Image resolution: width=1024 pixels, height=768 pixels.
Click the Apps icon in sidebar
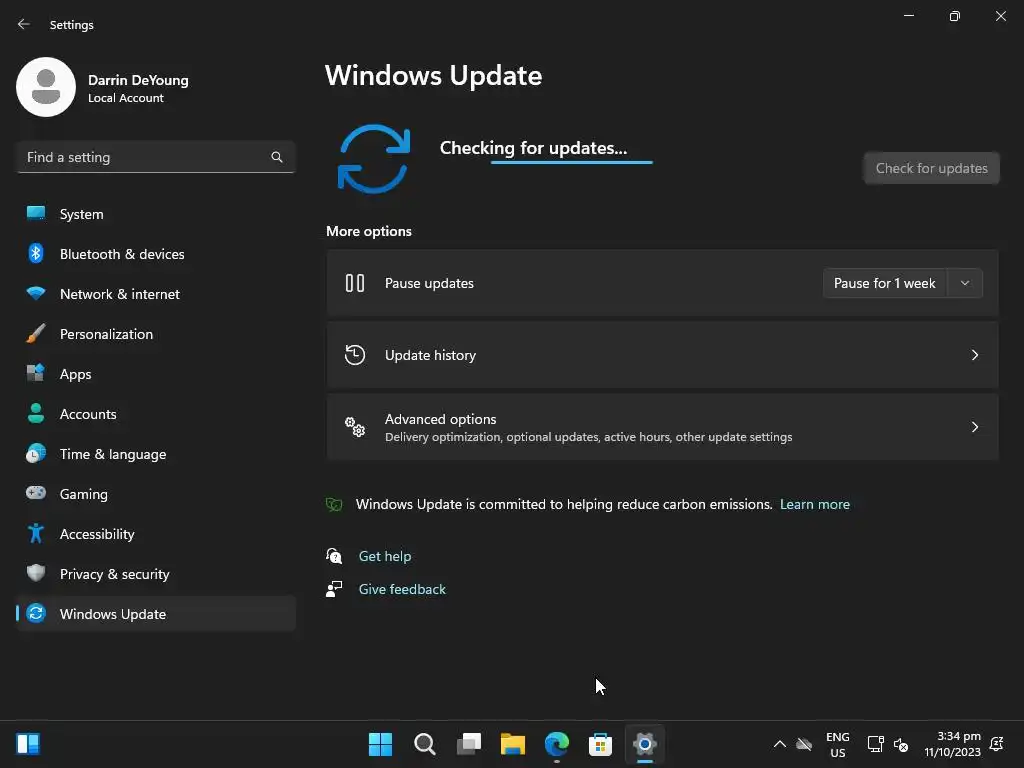point(36,374)
